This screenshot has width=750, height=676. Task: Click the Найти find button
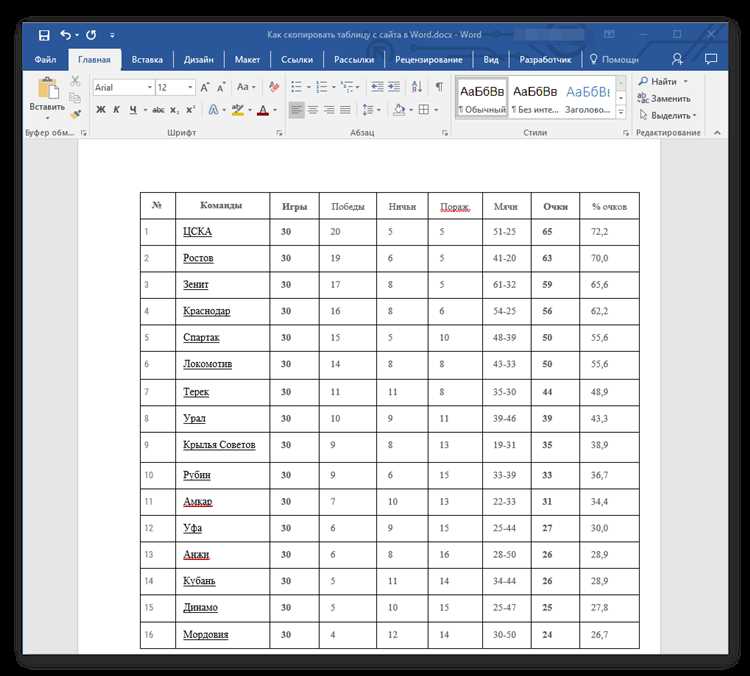click(658, 82)
